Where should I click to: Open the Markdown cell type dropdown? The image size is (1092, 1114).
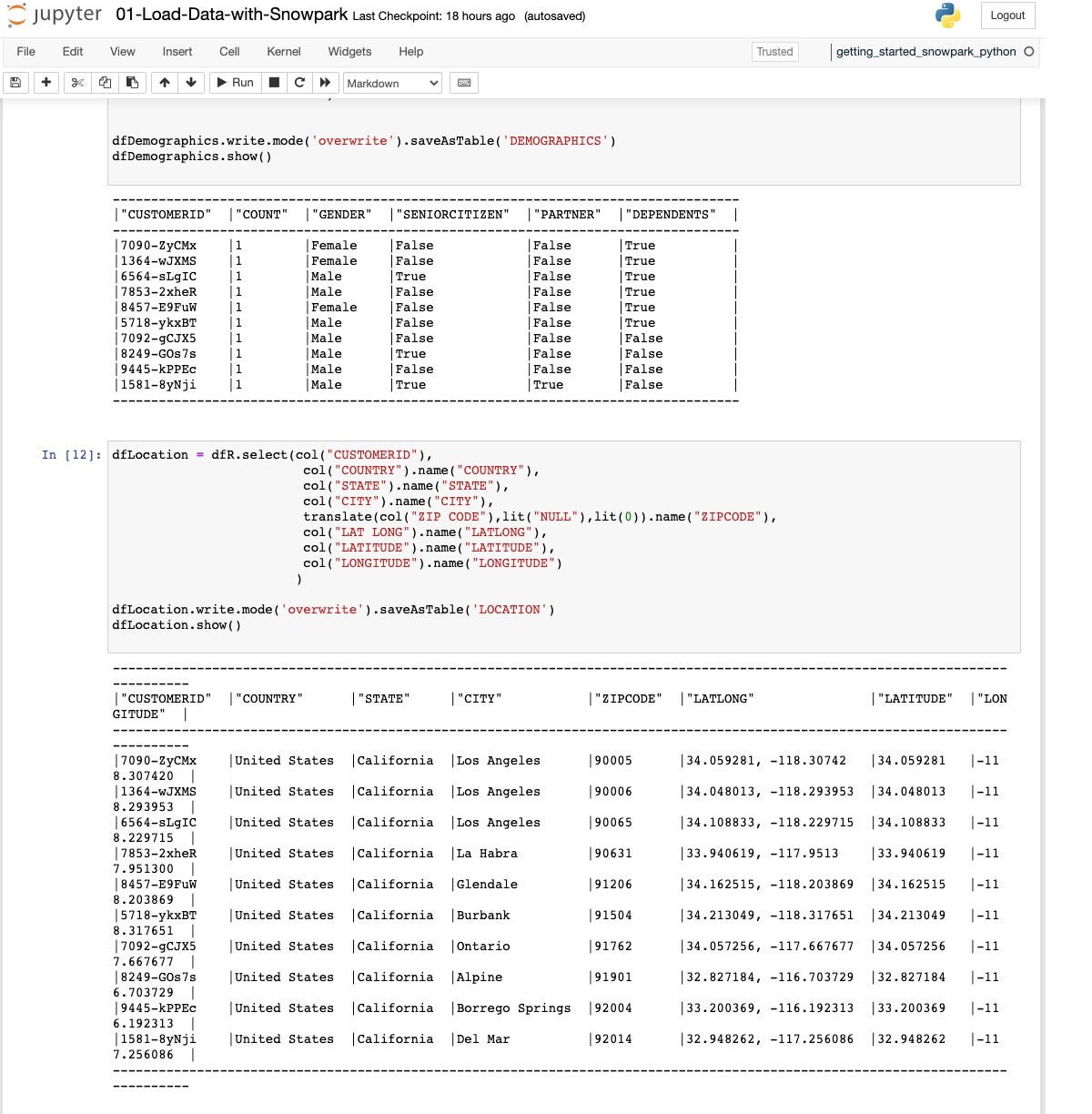point(392,83)
